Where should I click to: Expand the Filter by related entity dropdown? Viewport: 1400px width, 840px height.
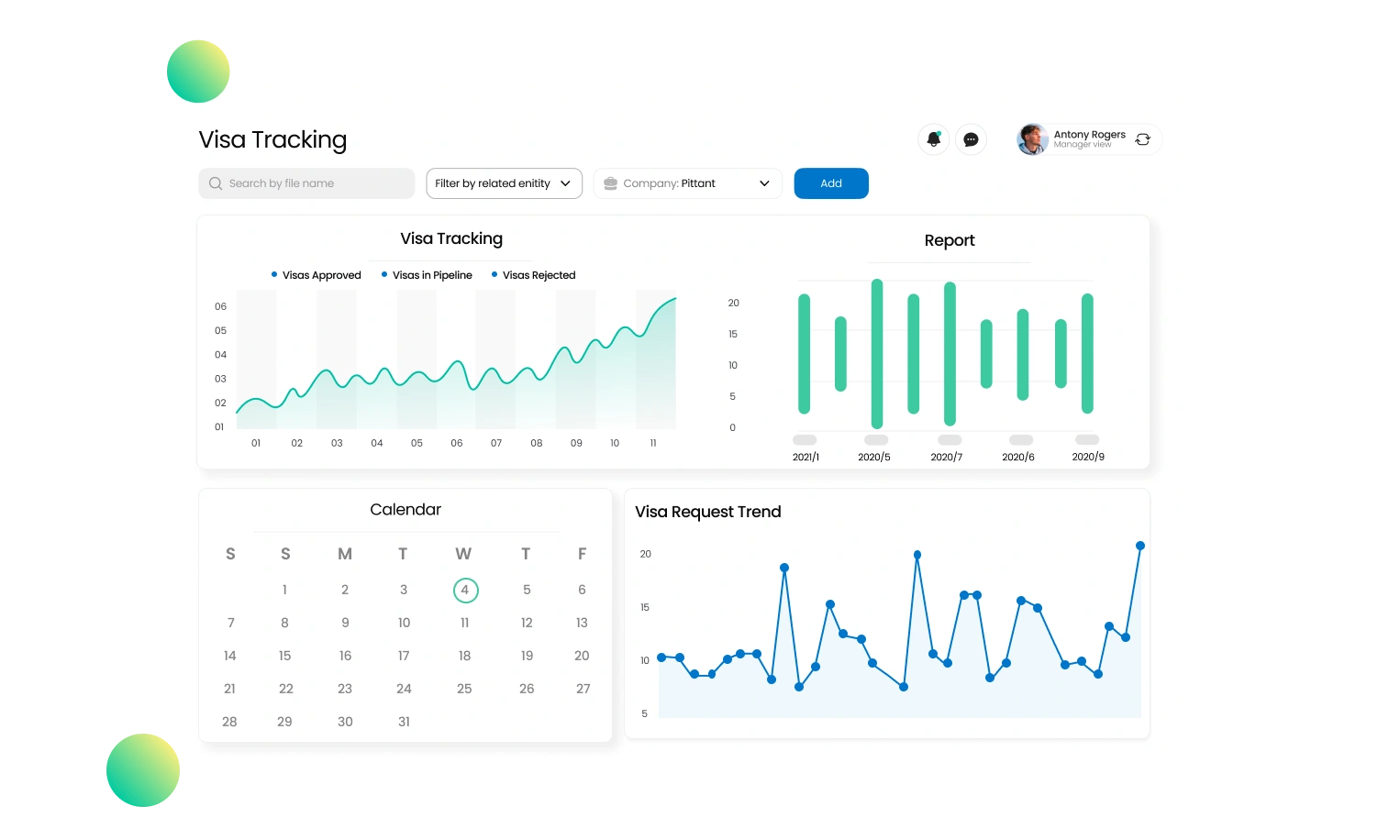point(504,183)
